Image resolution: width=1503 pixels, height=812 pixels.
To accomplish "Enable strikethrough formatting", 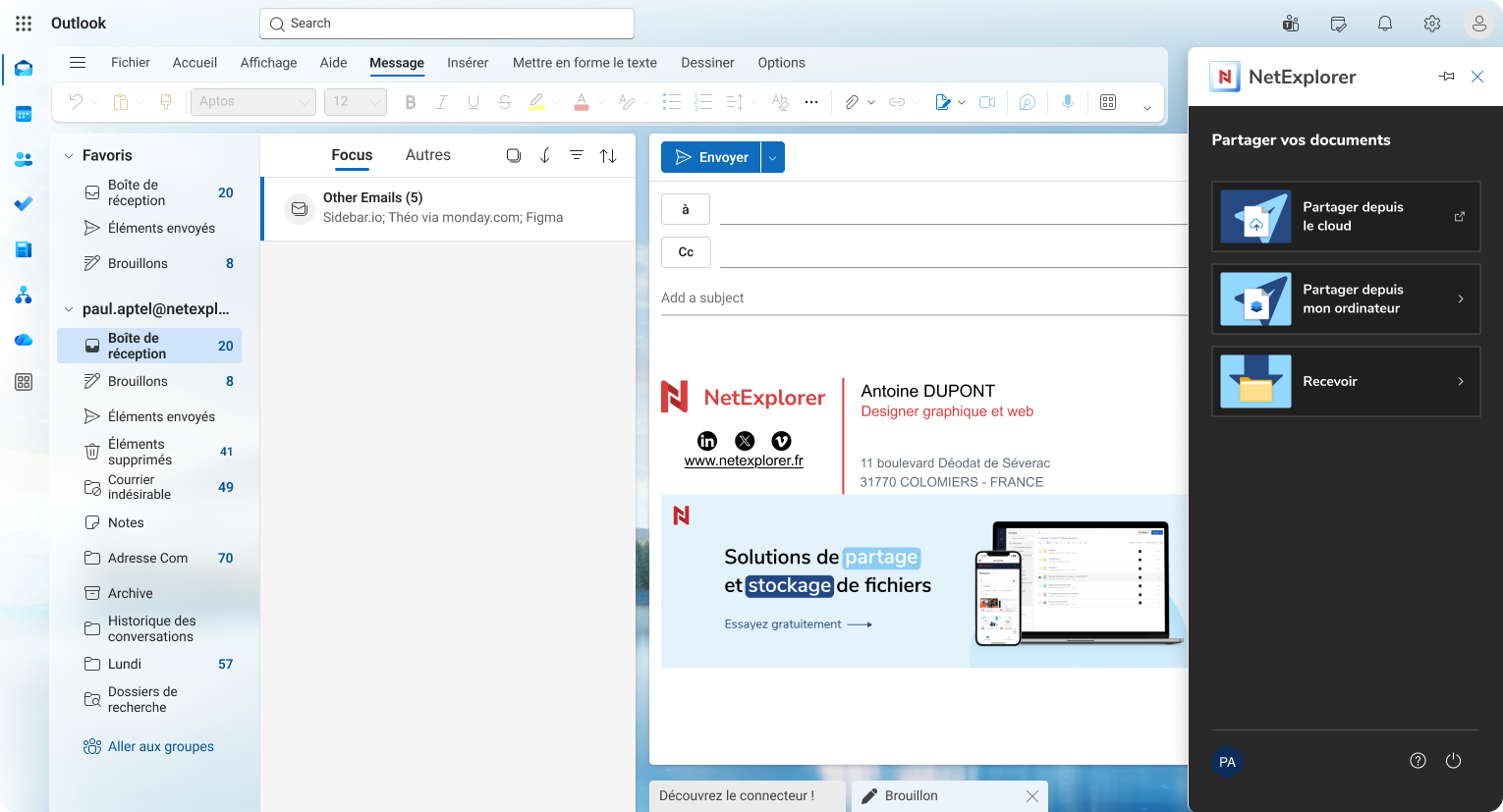I will pos(504,101).
